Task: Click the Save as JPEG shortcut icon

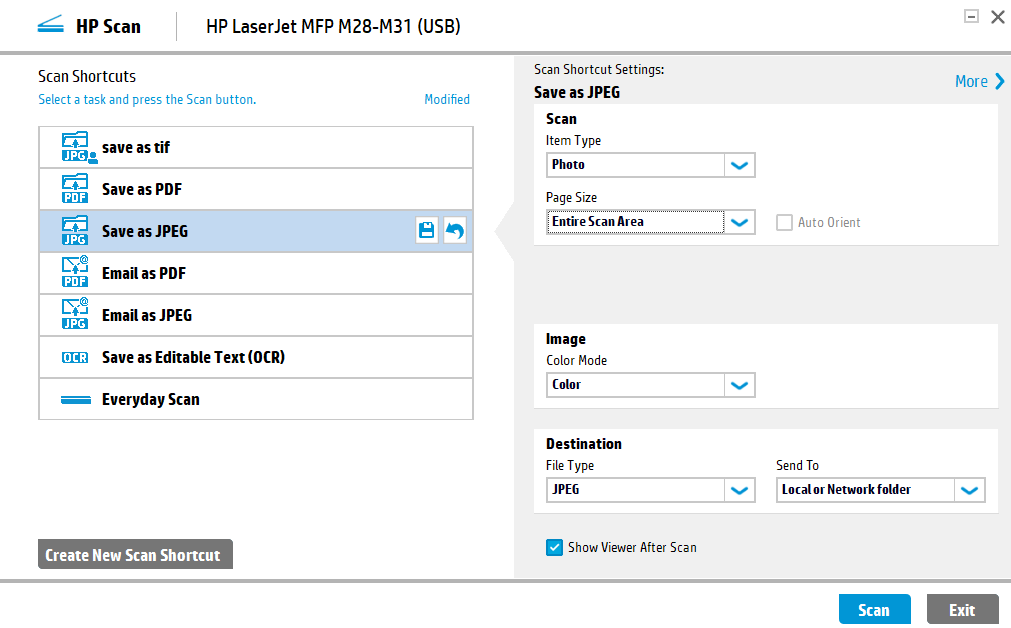Action: pos(75,231)
